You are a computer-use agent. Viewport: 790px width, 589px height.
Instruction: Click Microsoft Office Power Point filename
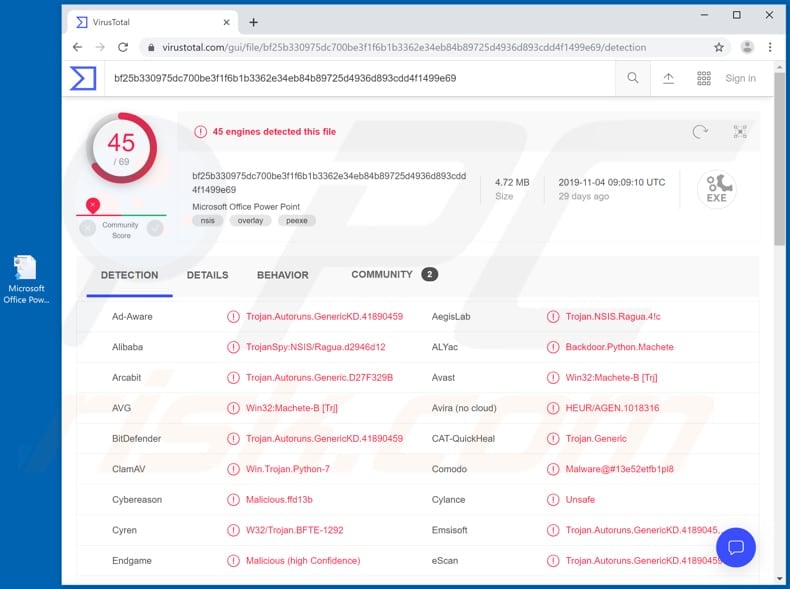click(246, 207)
